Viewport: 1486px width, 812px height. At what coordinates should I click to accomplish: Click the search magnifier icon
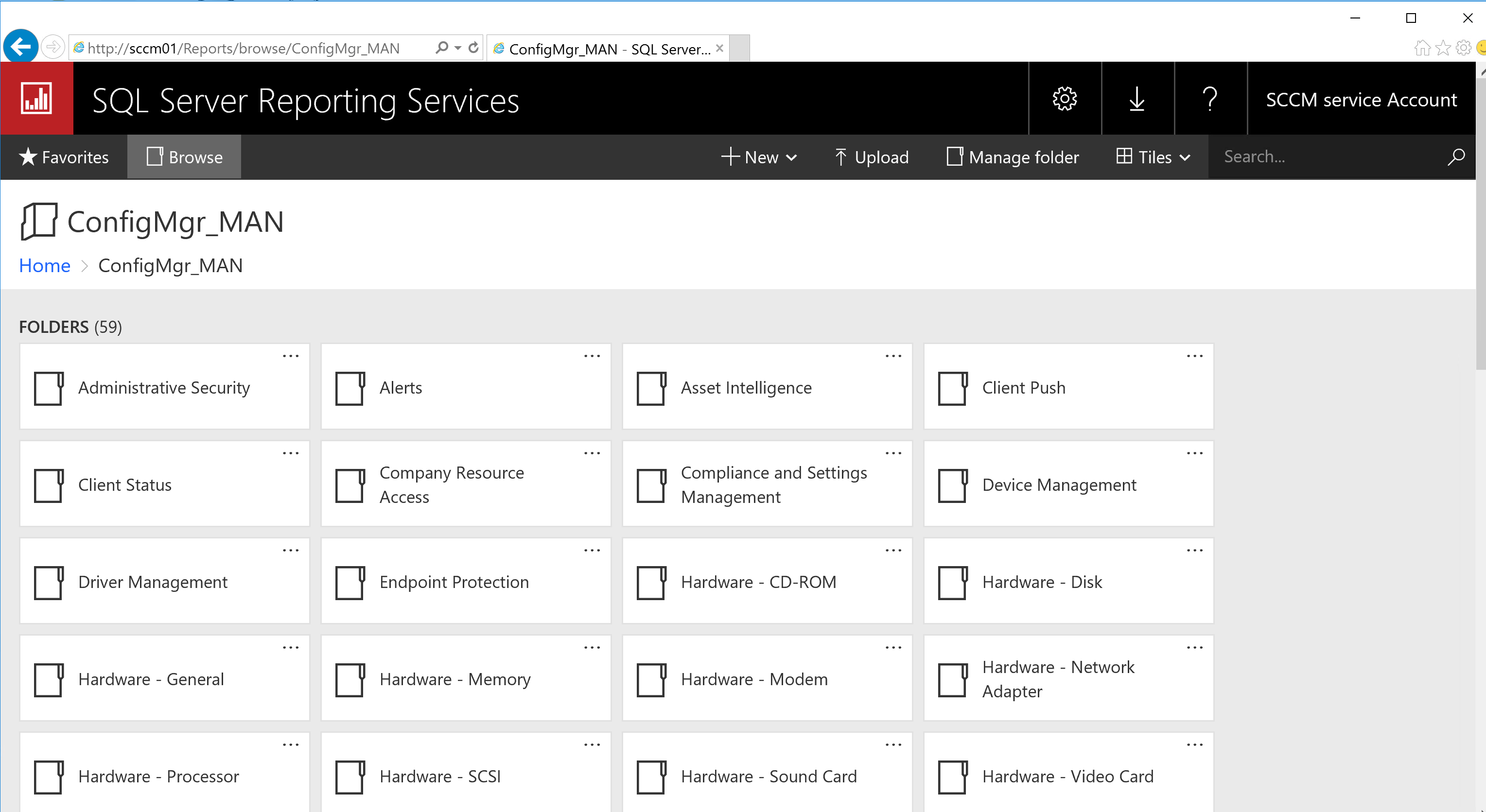pos(1456,157)
